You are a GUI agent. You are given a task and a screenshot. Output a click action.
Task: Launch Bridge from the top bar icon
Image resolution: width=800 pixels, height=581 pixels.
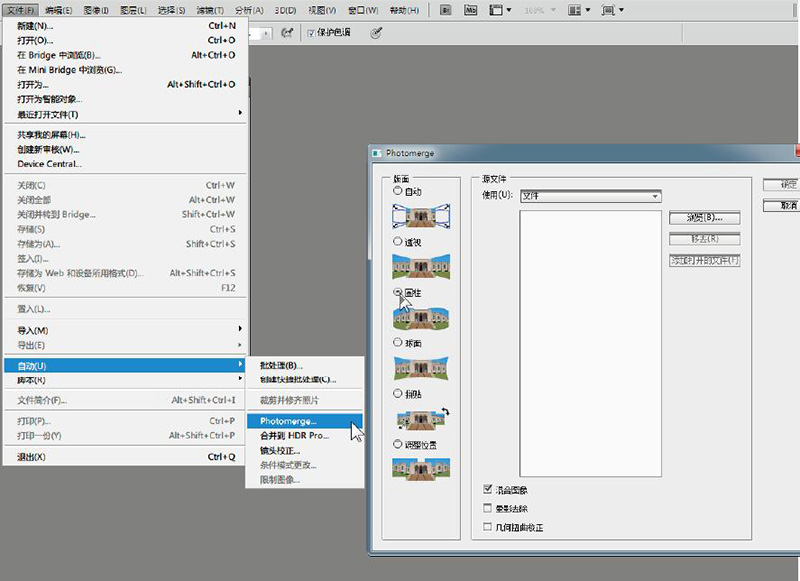click(444, 9)
